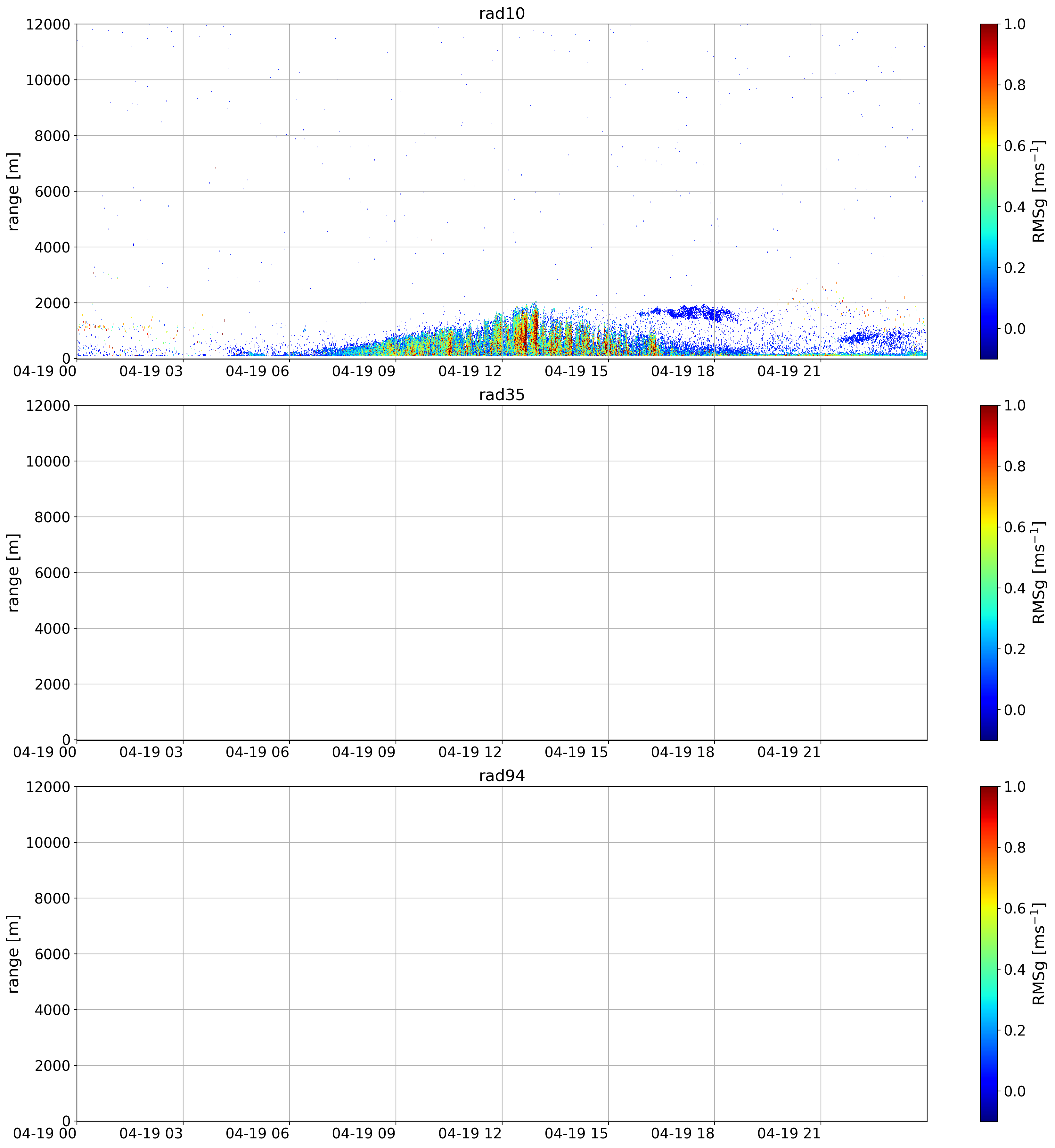Click the rad35 panel title
The height and width of the screenshot is (1148, 1055).
click(x=501, y=395)
